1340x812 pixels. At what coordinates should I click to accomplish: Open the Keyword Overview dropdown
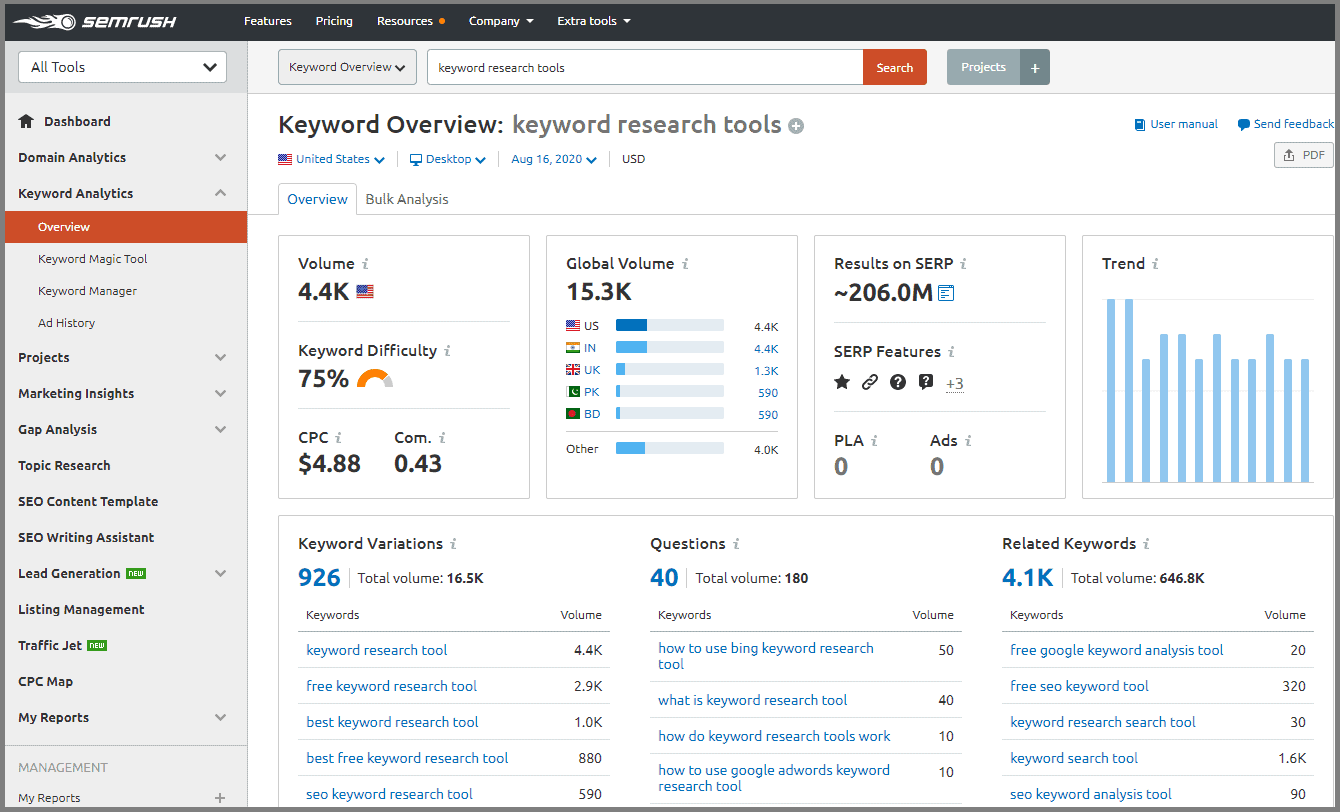pyautogui.click(x=347, y=67)
